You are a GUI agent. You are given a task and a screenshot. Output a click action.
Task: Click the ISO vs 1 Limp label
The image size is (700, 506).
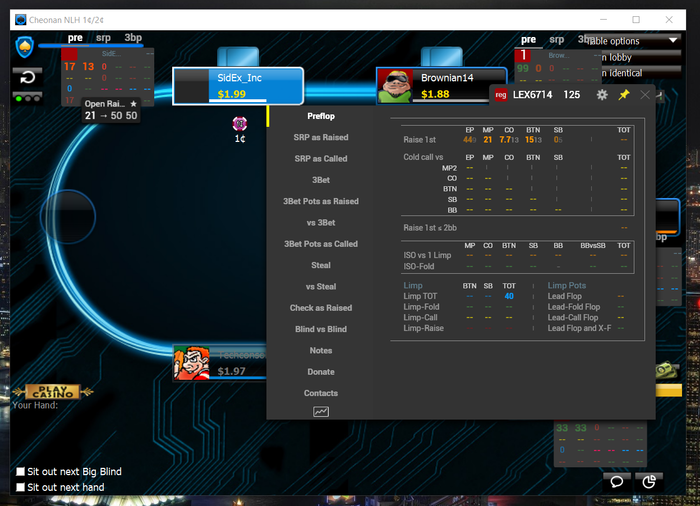coord(427,255)
